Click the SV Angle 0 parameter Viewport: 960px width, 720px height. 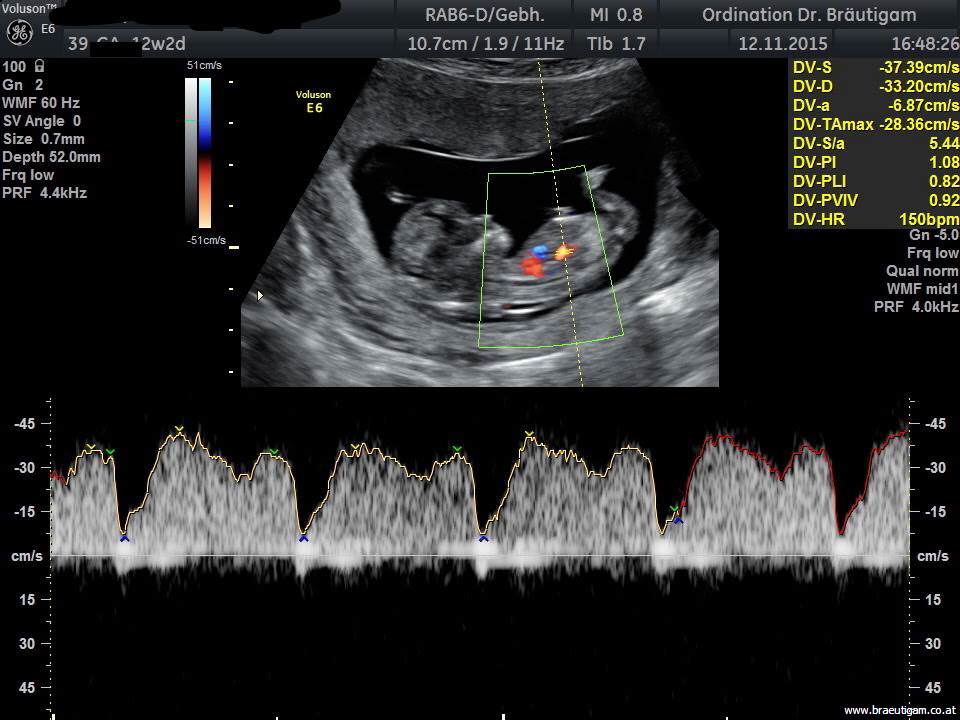[x=42, y=121]
